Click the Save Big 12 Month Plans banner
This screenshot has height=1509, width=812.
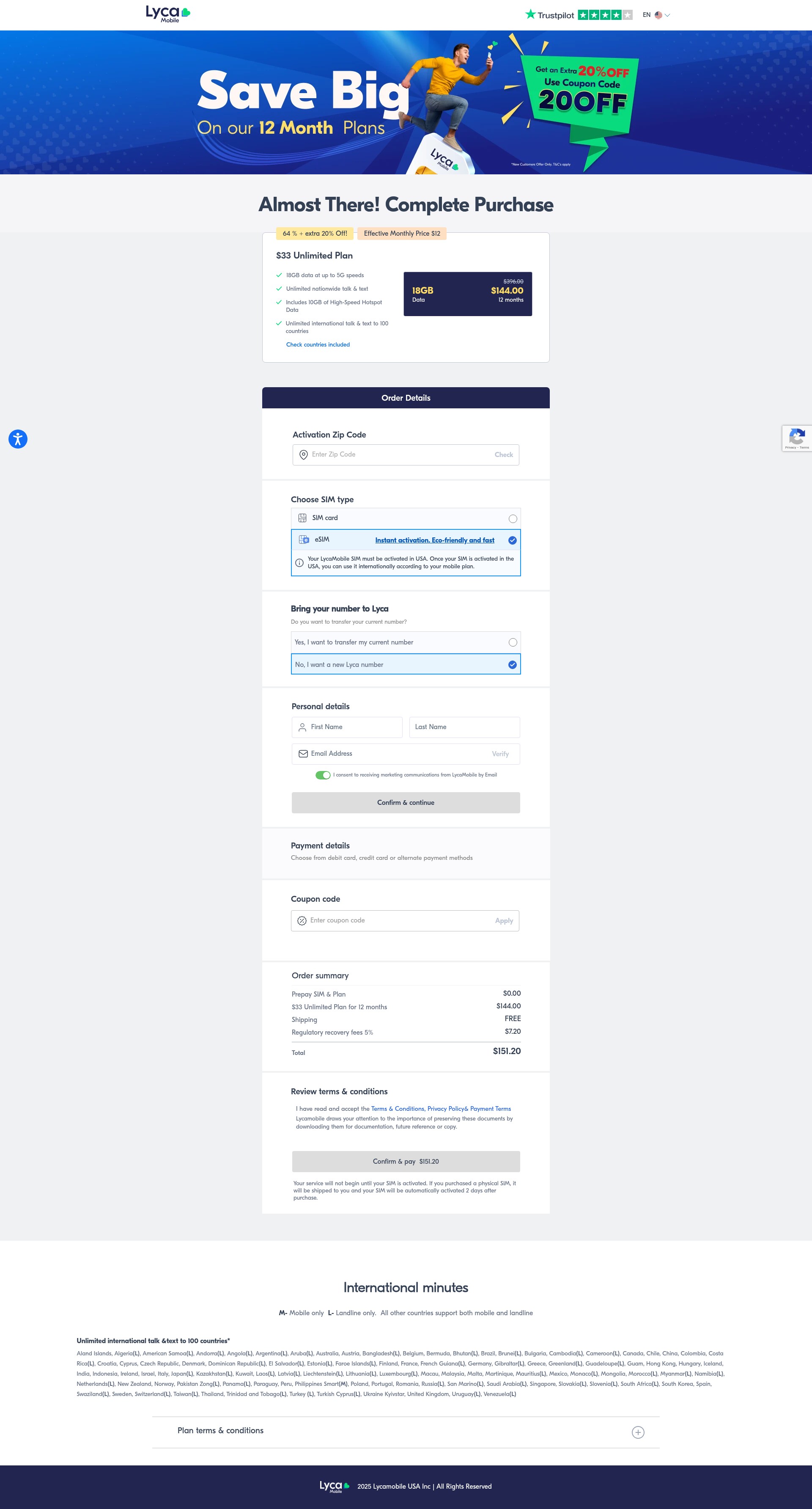pyautogui.click(x=406, y=102)
